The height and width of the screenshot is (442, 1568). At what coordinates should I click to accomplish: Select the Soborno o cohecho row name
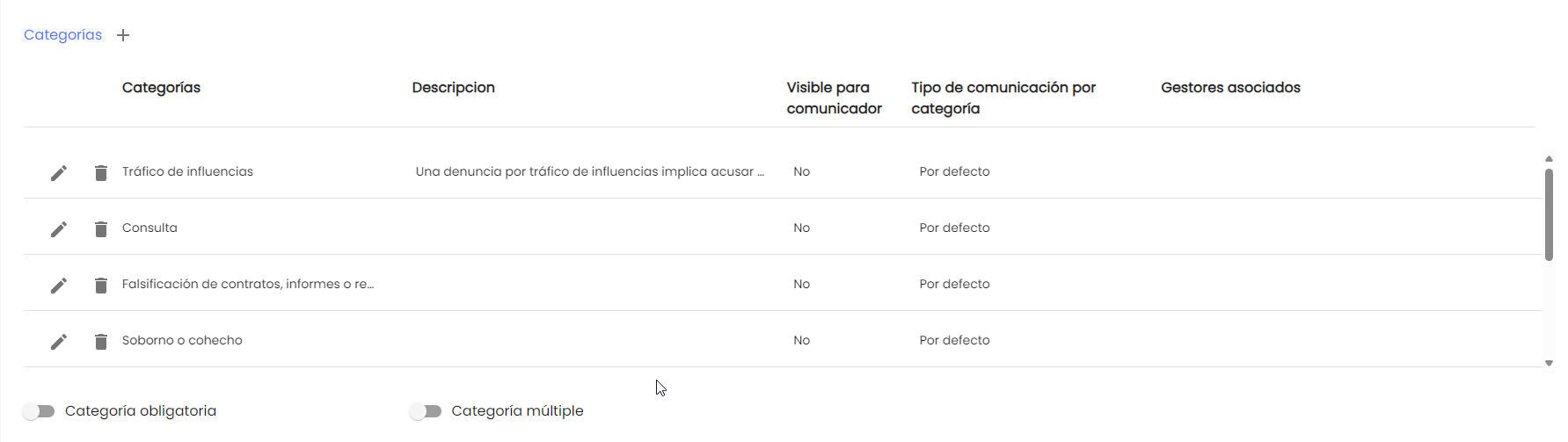(x=182, y=340)
